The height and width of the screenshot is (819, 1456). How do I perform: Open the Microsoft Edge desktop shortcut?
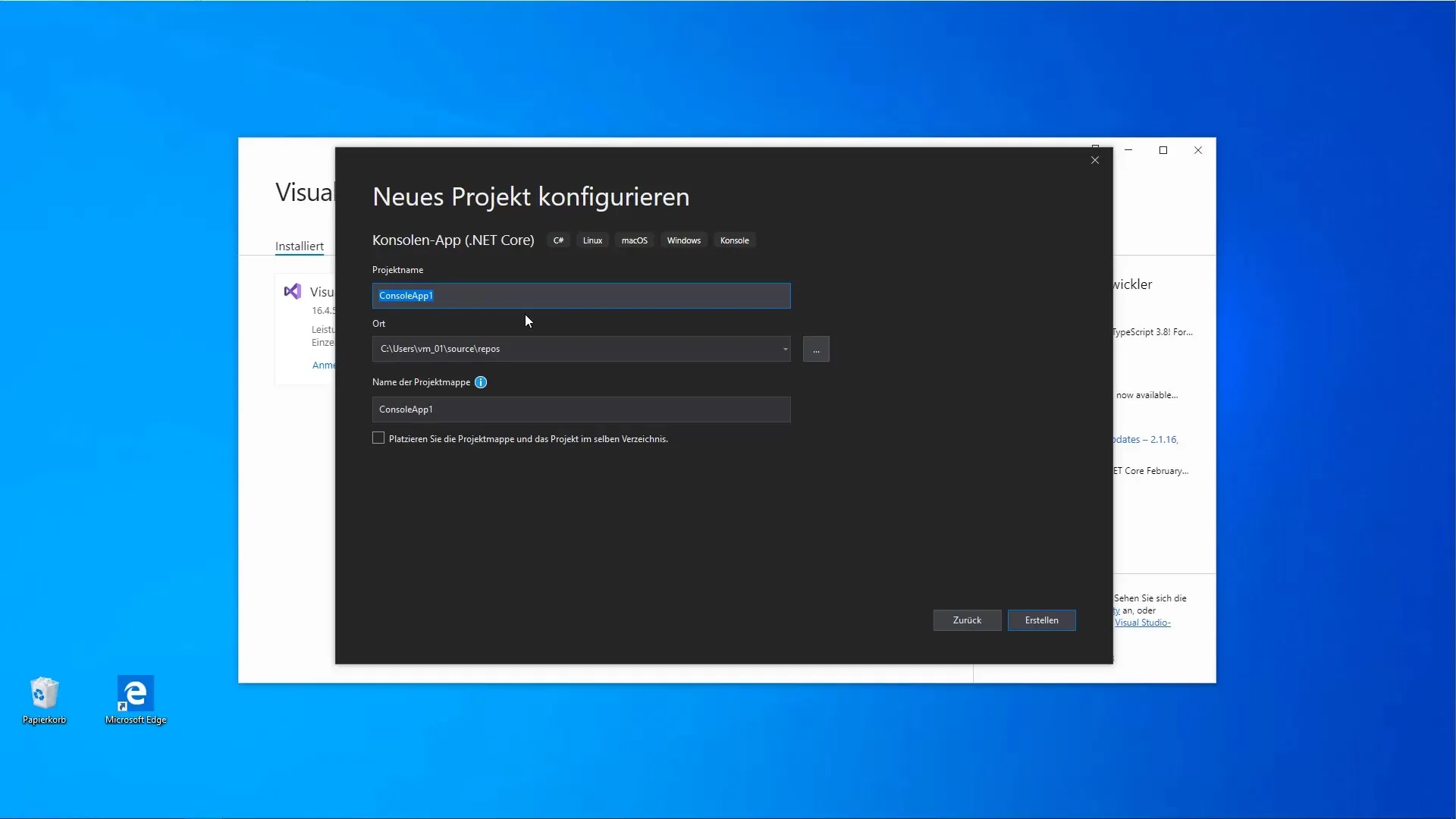point(136,700)
